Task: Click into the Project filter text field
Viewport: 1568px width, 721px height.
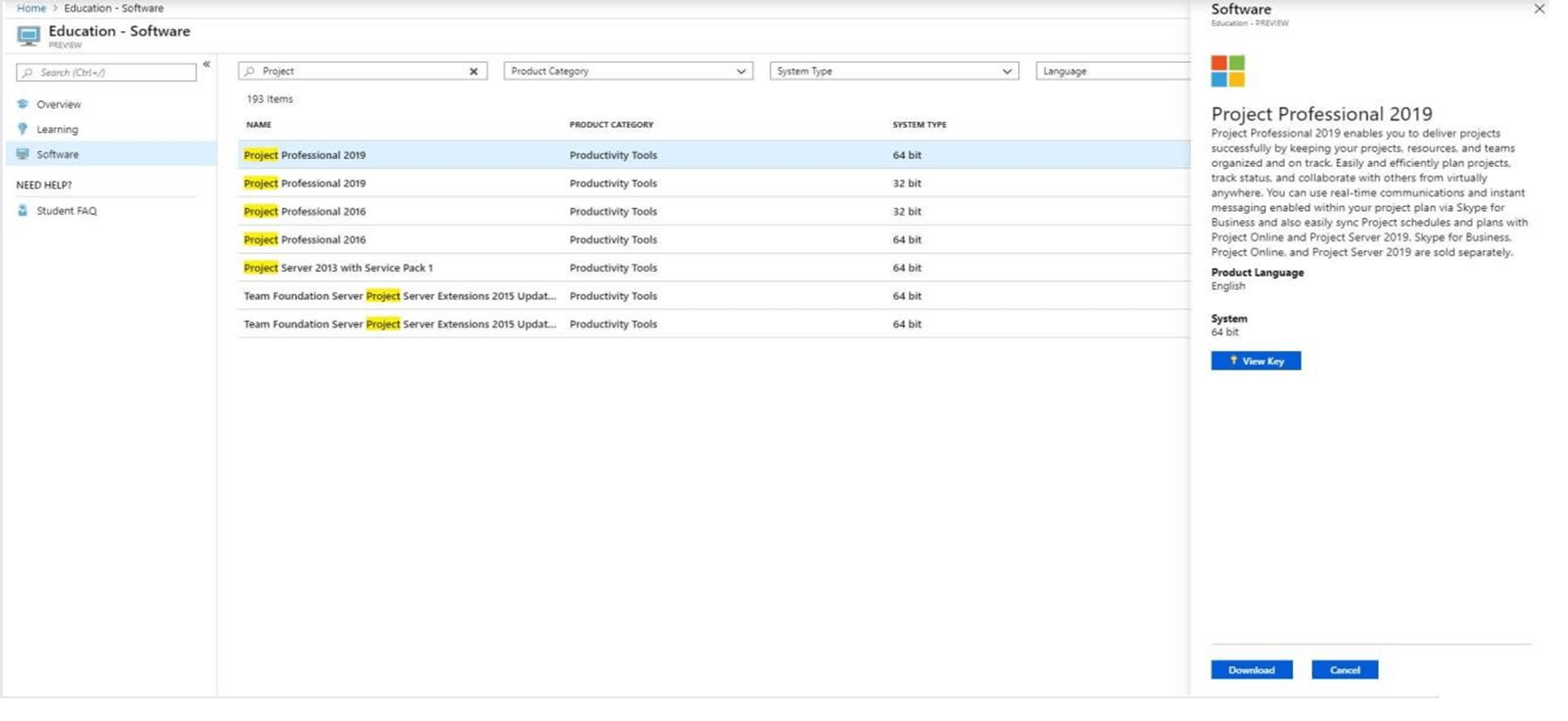Action: tap(363, 71)
